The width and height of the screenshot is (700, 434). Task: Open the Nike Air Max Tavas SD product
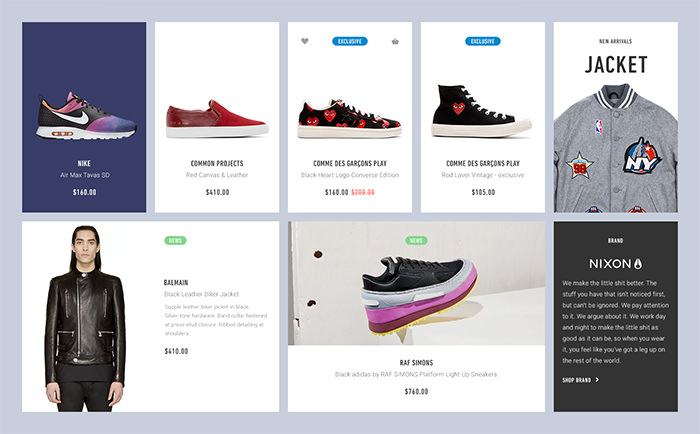tap(84, 117)
